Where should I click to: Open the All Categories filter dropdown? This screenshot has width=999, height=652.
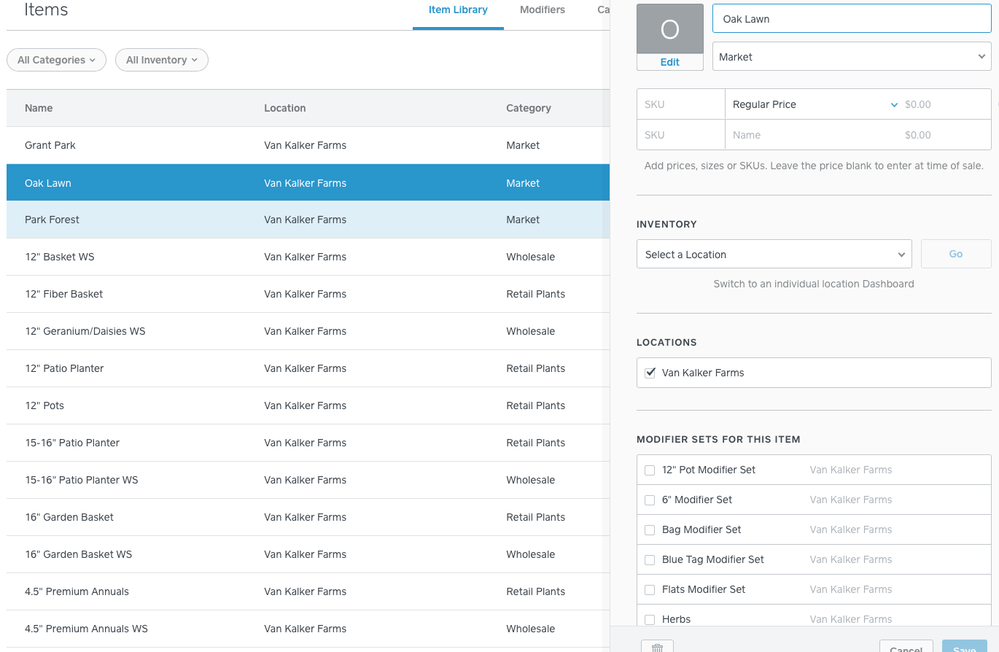57,60
